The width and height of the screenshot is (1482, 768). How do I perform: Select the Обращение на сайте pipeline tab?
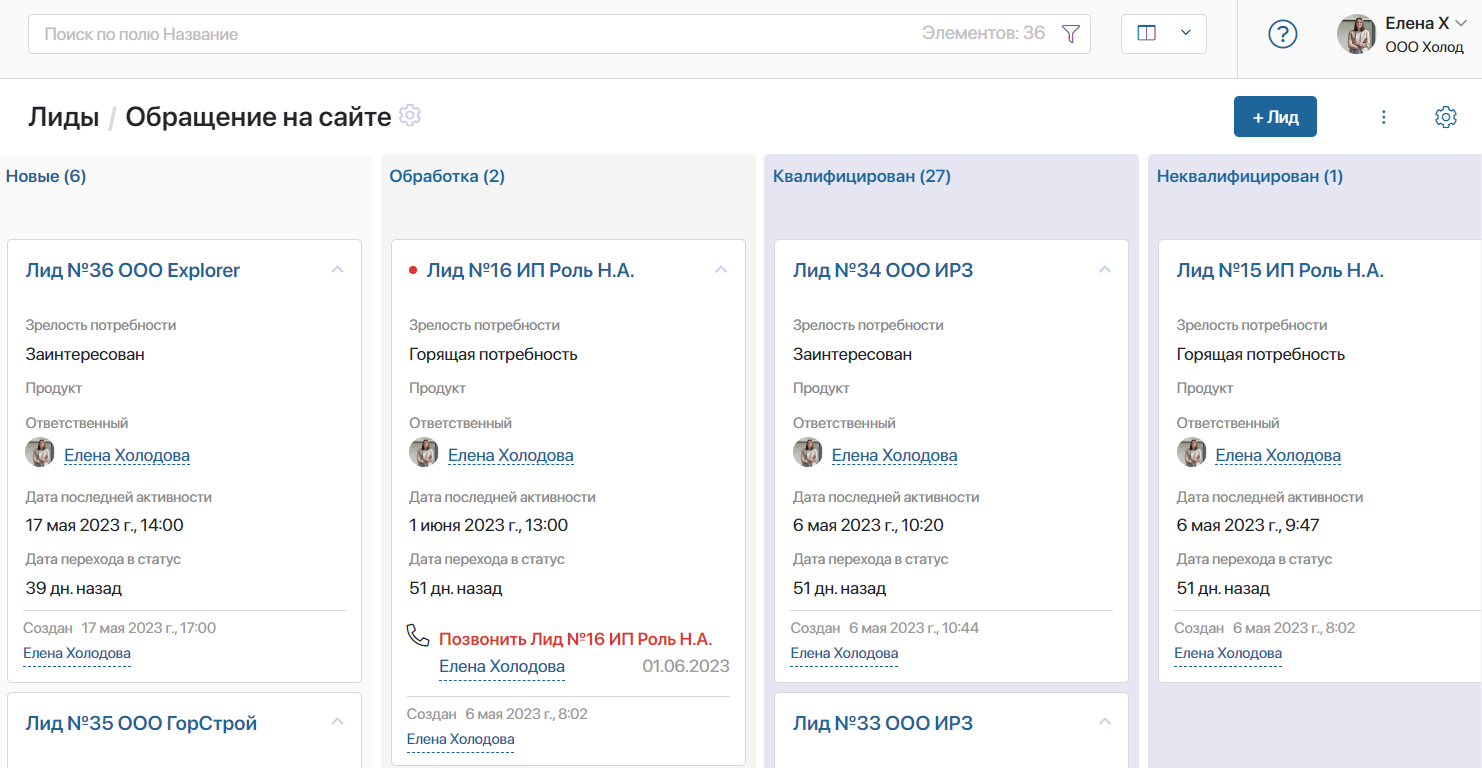tap(261, 116)
